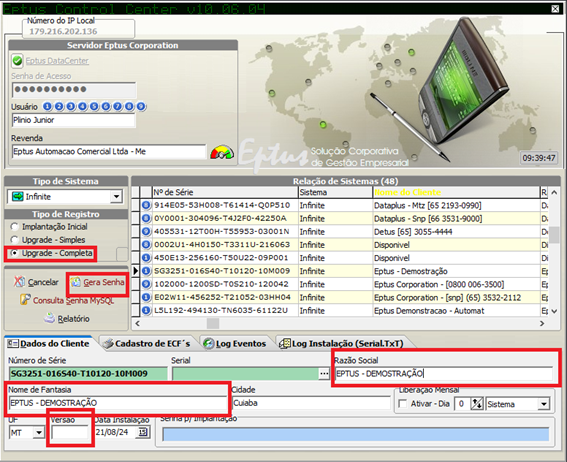The width and height of the screenshot is (567, 462).
Task: Click row icon for serial 0002U1-4H0150-T3311U-216063
Action: pyautogui.click(x=146, y=245)
